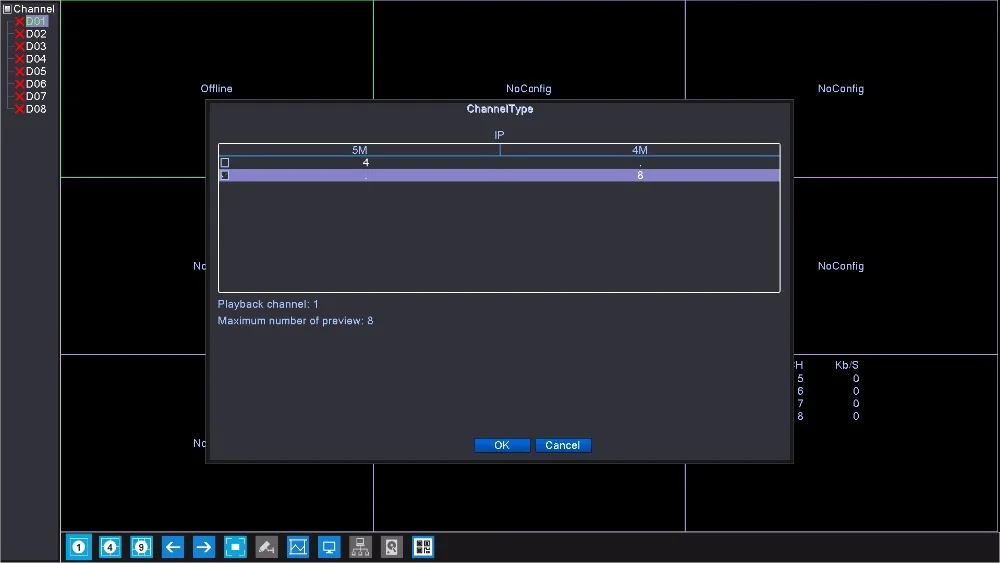
Task: Open the image color settings icon
Action: [x=298, y=547]
